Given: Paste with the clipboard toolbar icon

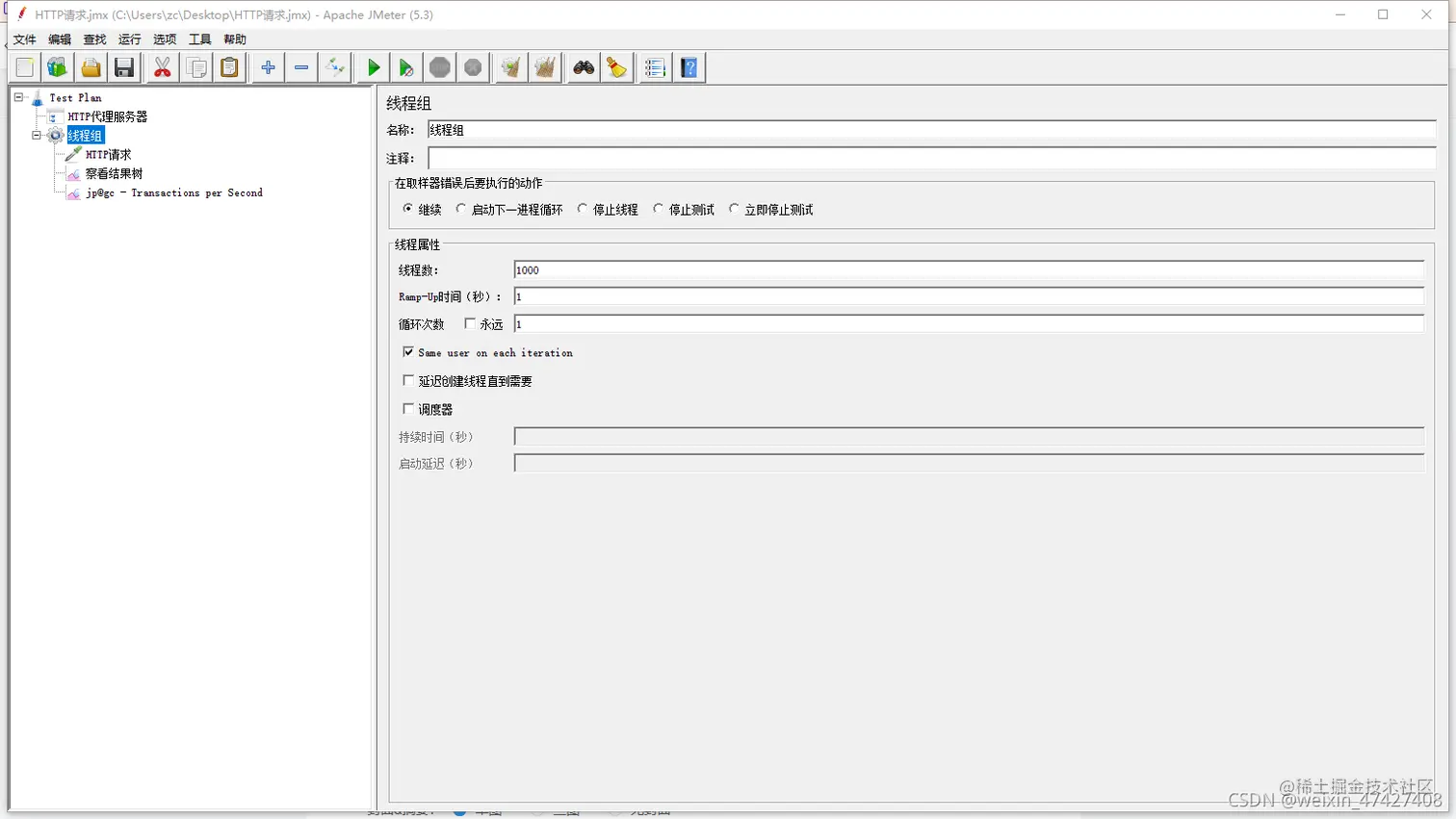Looking at the screenshot, I should (x=229, y=67).
